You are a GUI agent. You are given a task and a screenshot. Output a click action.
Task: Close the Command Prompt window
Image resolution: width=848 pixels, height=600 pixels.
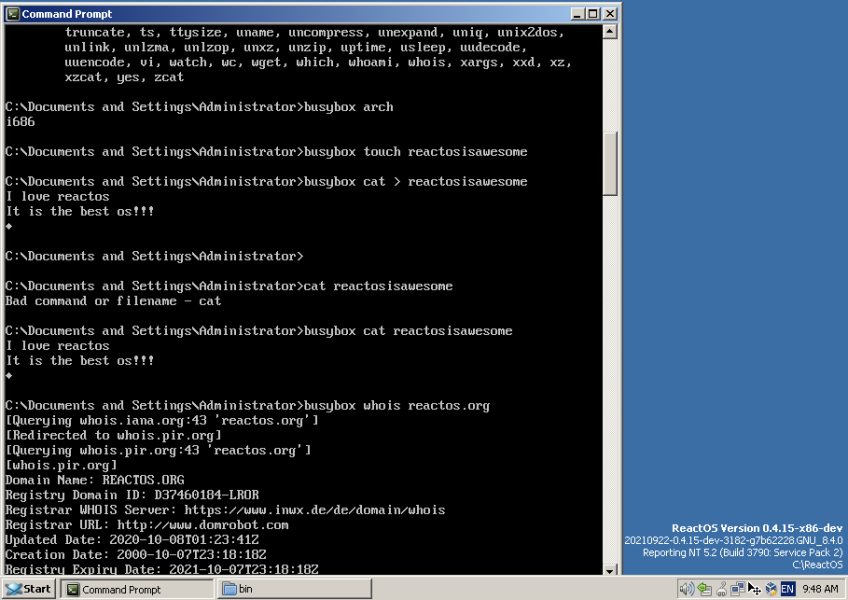pos(610,14)
